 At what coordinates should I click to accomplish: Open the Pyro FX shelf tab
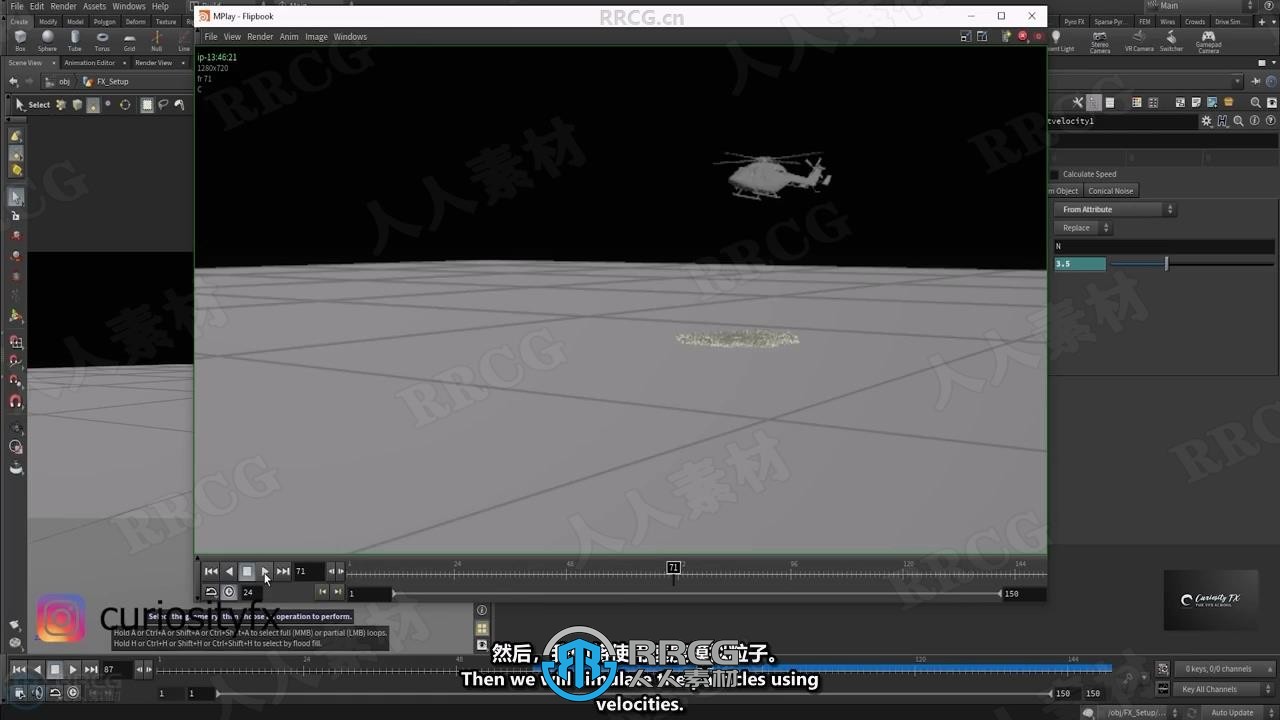pos(1074,21)
